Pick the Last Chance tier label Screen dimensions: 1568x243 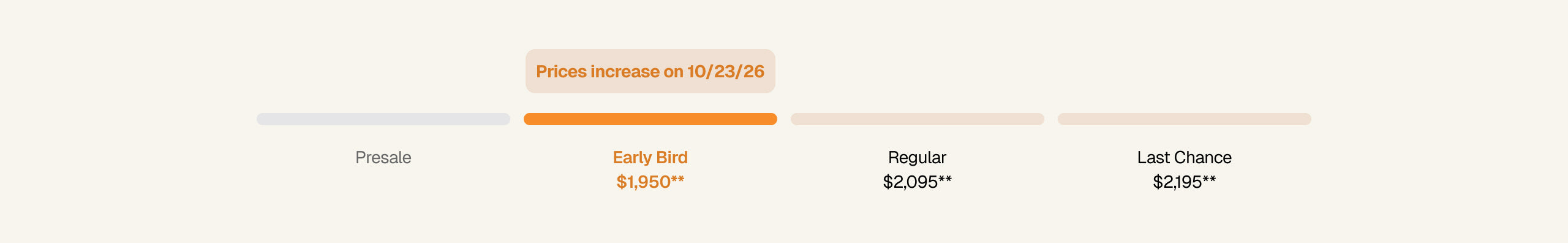click(x=1185, y=158)
